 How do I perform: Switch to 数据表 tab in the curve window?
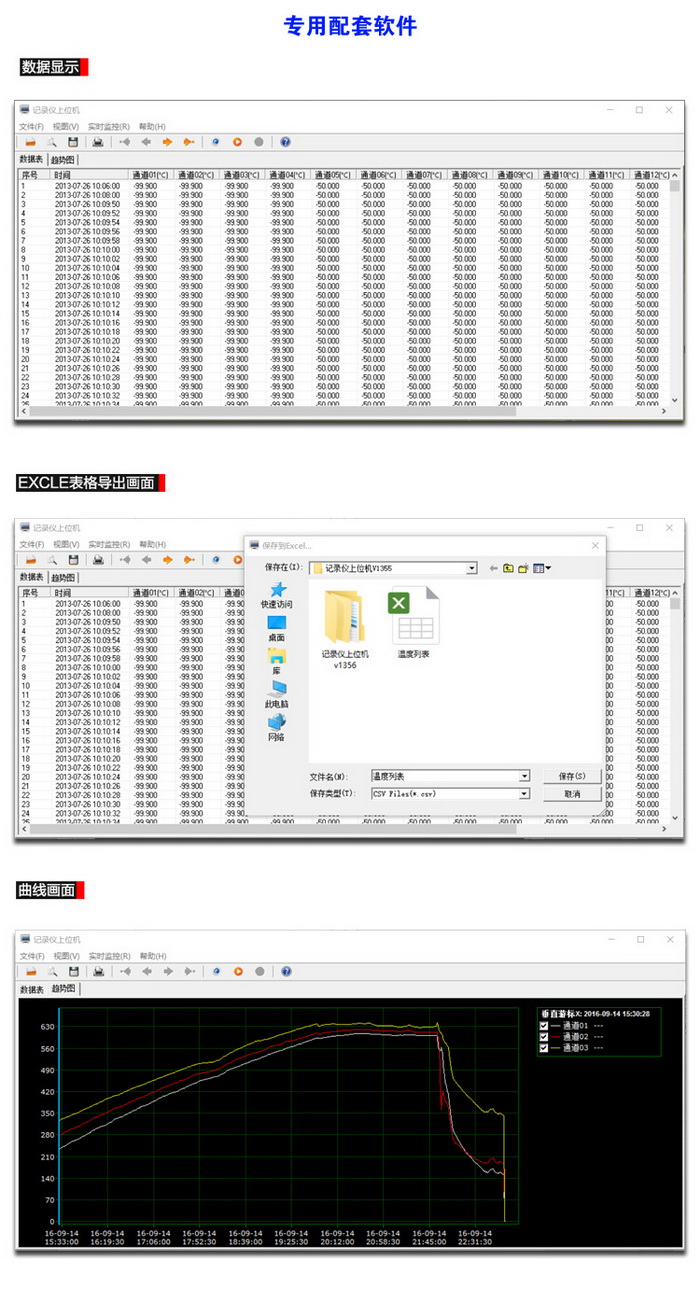[x=32, y=989]
